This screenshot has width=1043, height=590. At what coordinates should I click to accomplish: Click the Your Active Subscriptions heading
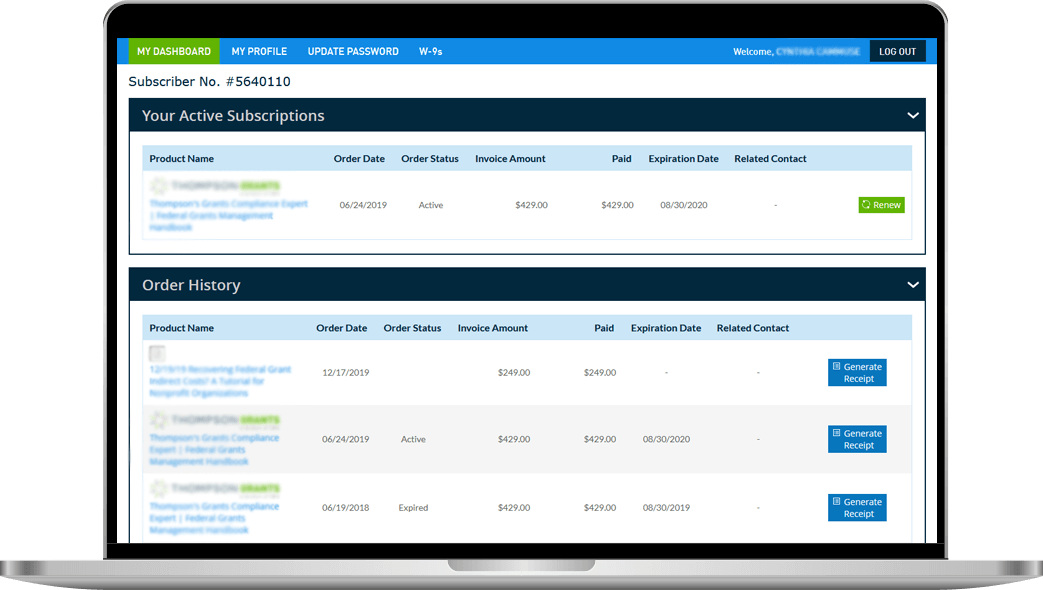(233, 116)
